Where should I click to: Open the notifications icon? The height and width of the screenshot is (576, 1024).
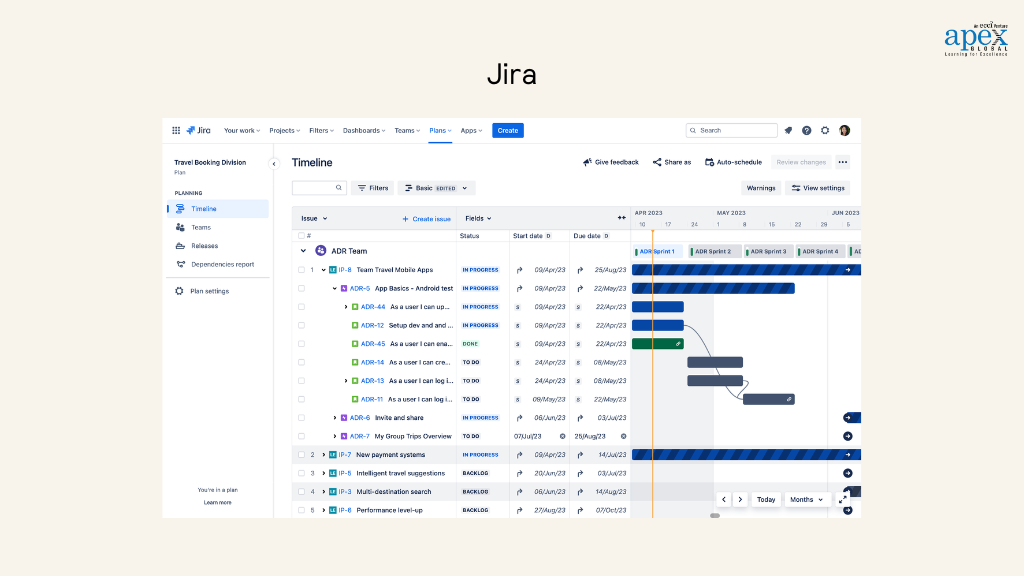pyautogui.click(x=788, y=131)
